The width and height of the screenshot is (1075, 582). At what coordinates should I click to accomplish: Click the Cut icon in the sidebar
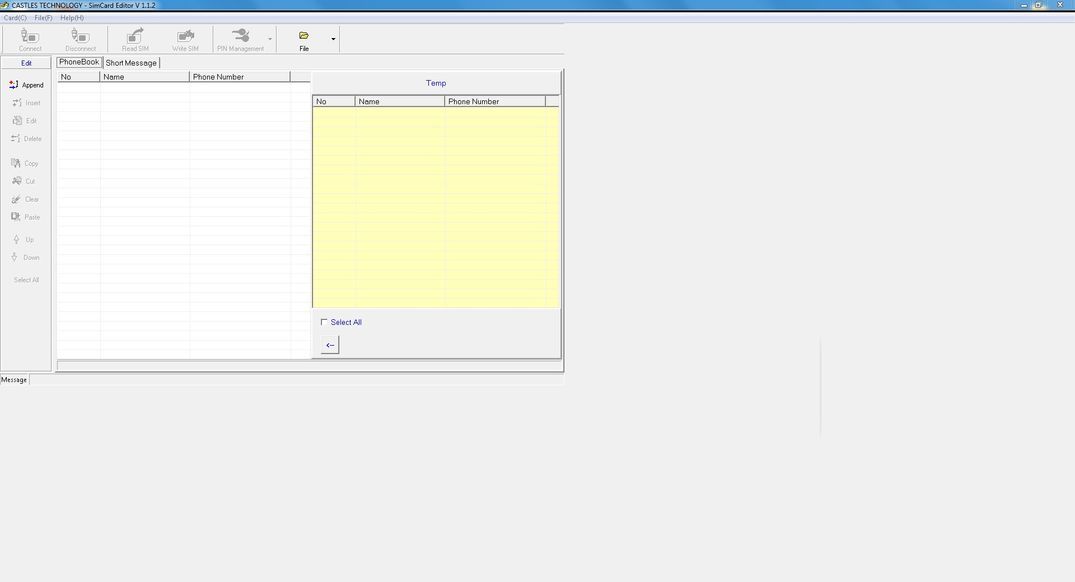coord(25,181)
